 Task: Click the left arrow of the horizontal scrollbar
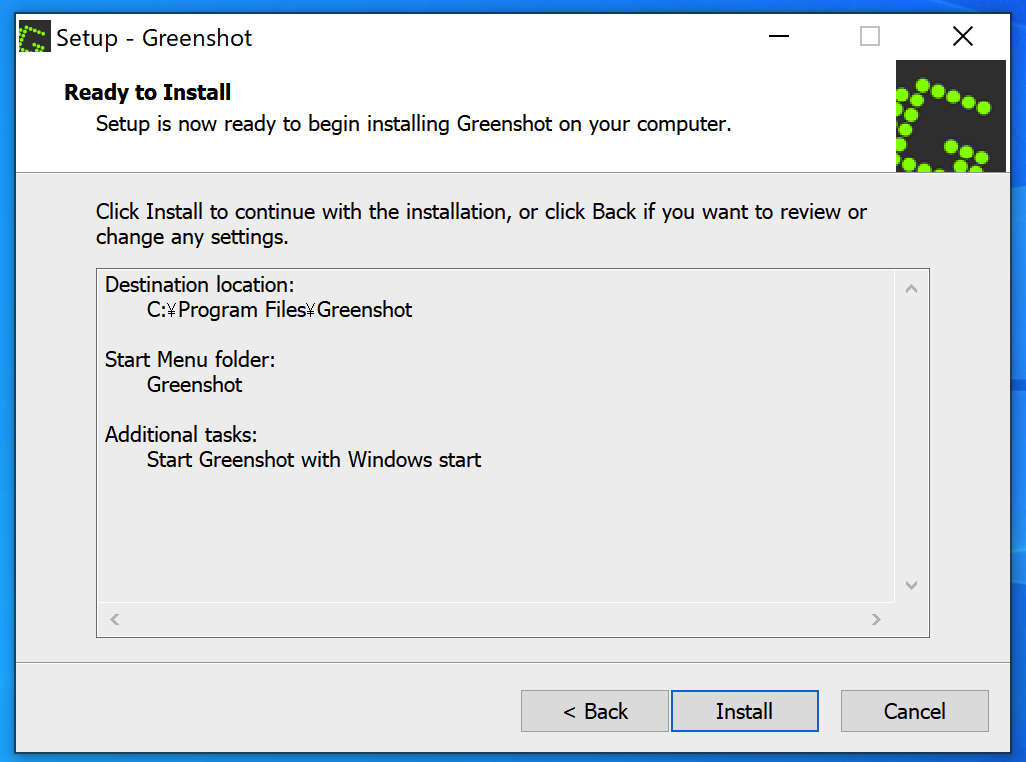pyautogui.click(x=115, y=620)
